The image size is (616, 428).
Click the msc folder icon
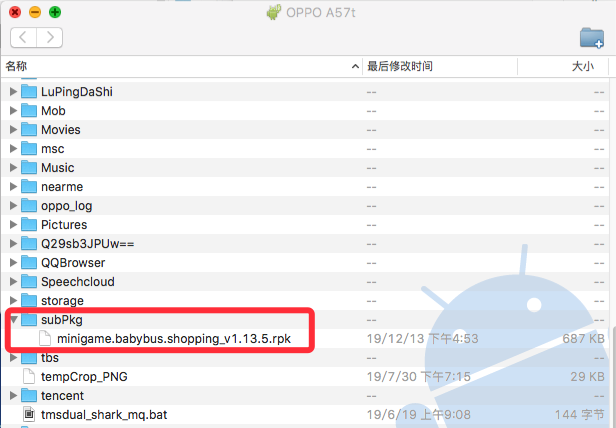pyautogui.click(x=29, y=149)
